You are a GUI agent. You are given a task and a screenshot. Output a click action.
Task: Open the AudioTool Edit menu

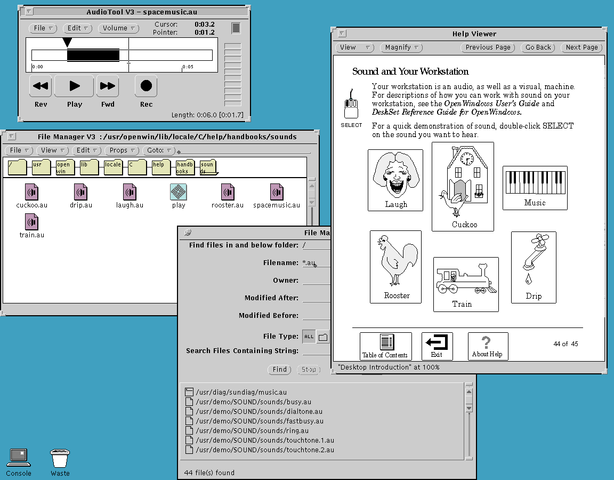78,28
